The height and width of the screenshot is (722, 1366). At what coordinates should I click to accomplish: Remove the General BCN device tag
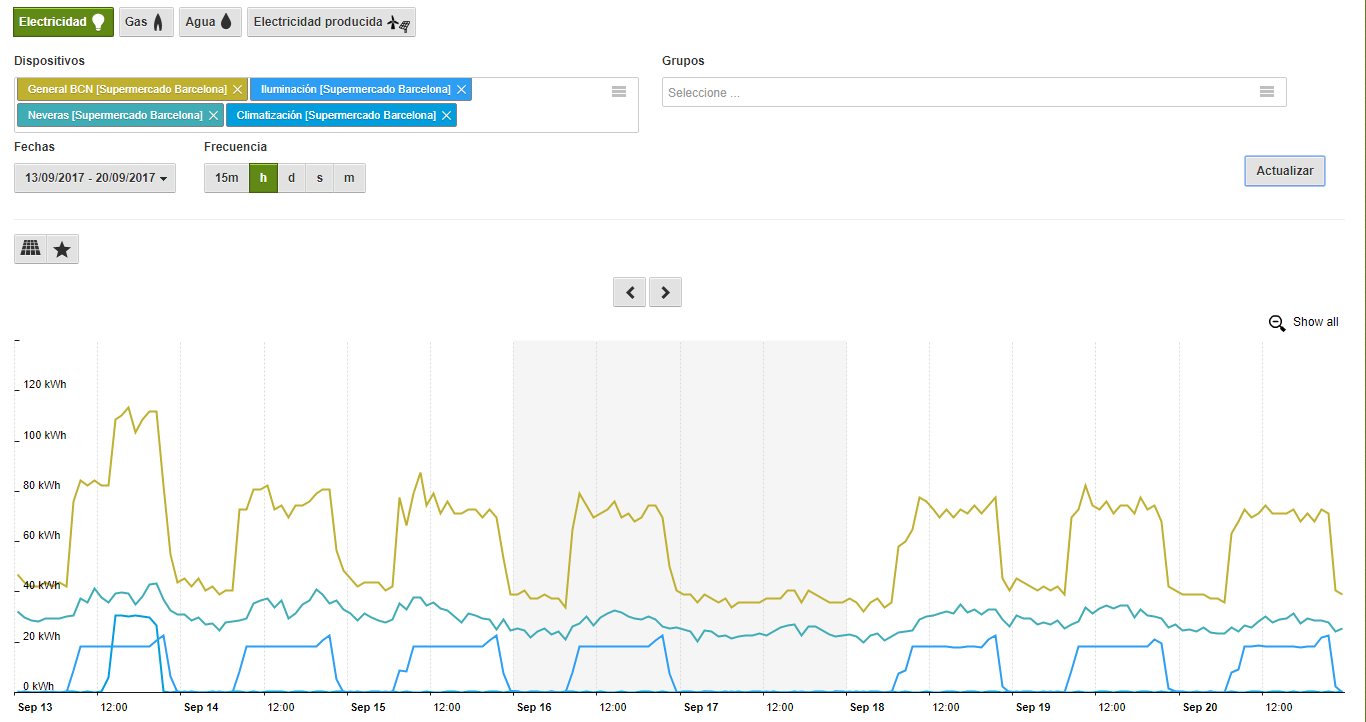pyautogui.click(x=237, y=89)
